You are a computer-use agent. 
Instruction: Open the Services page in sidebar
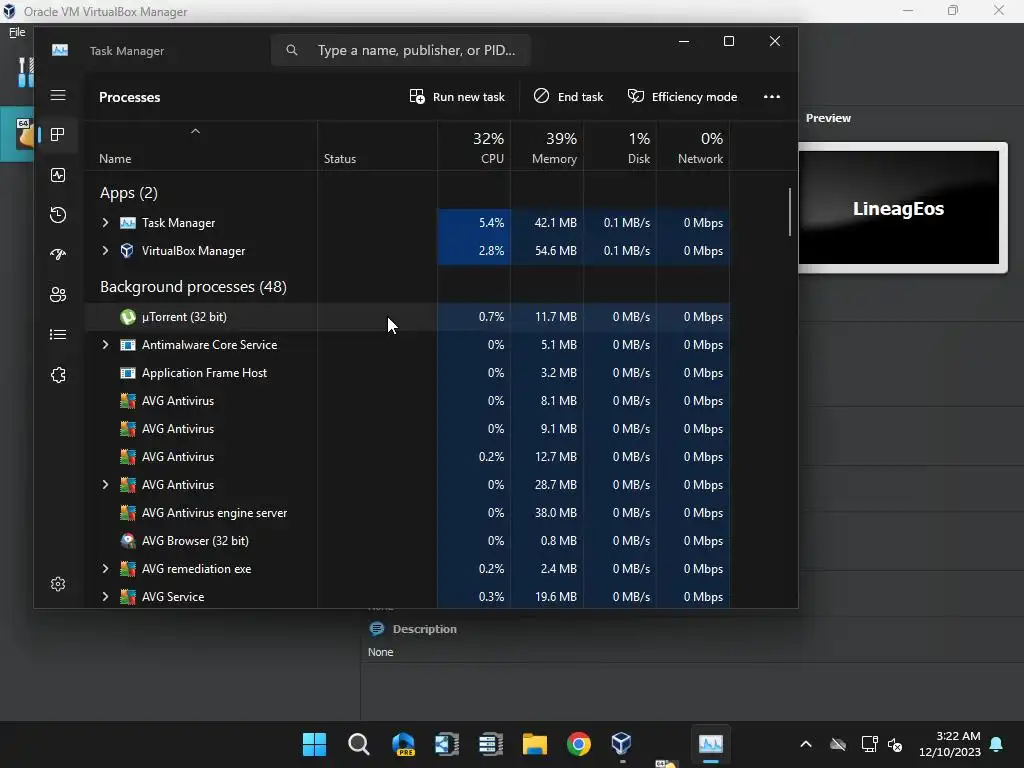(58, 375)
